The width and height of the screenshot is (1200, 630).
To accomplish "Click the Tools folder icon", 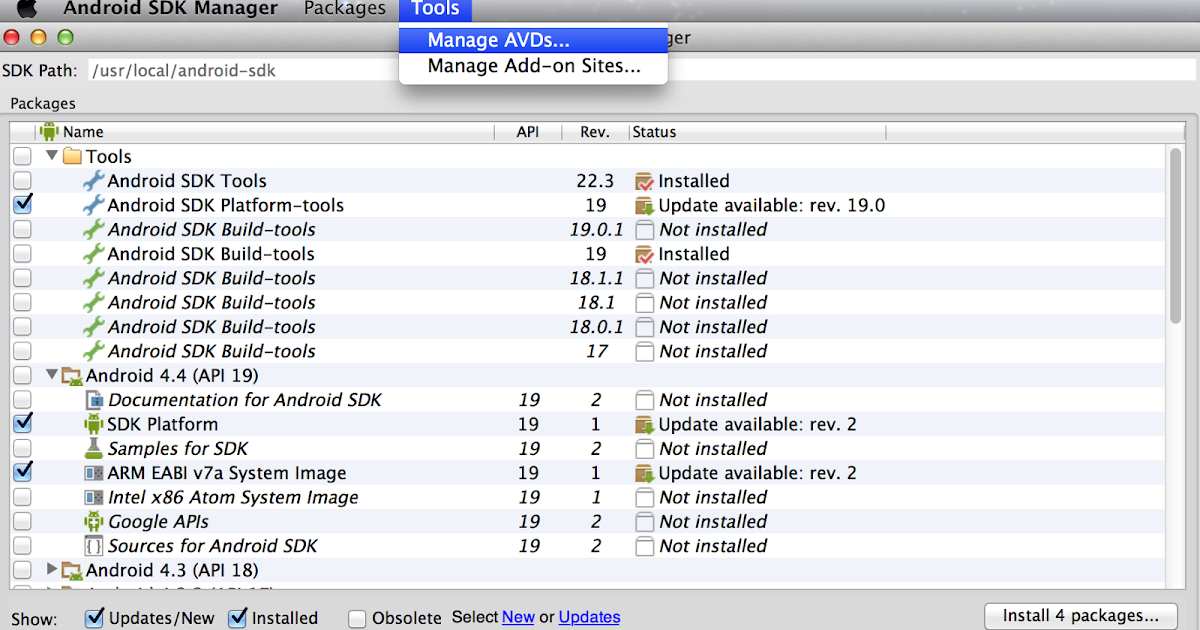I will tap(72, 157).
